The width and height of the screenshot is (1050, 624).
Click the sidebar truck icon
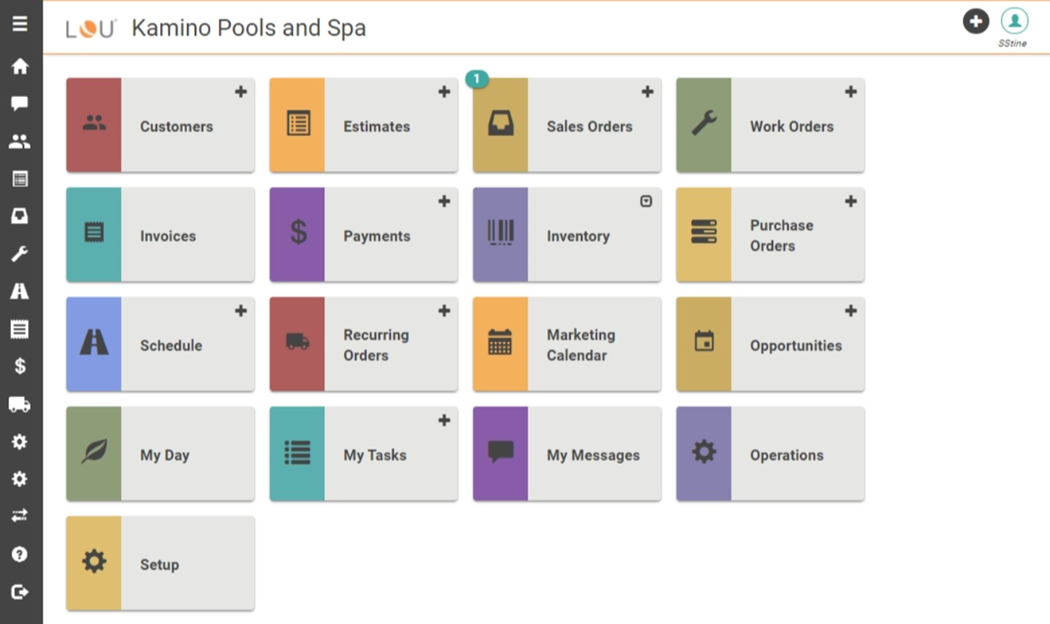pos(20,404)
